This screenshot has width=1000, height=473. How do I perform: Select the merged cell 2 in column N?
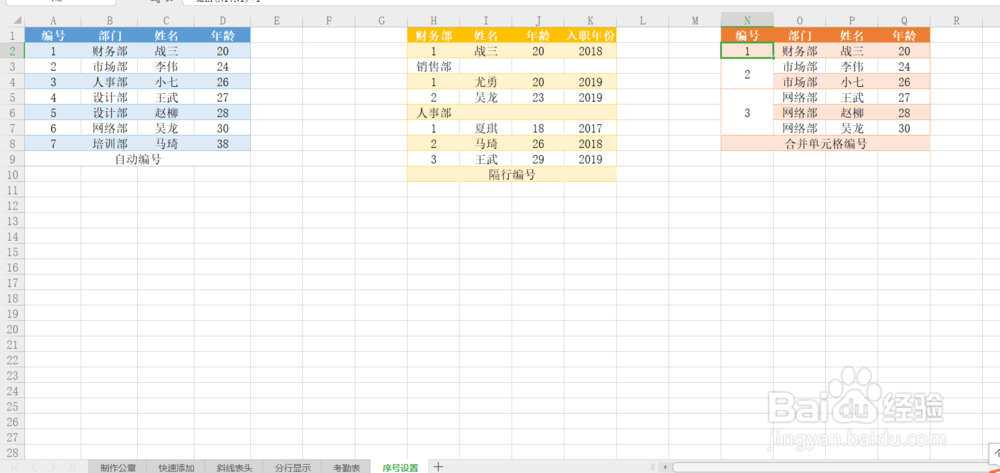coord(747,74)
